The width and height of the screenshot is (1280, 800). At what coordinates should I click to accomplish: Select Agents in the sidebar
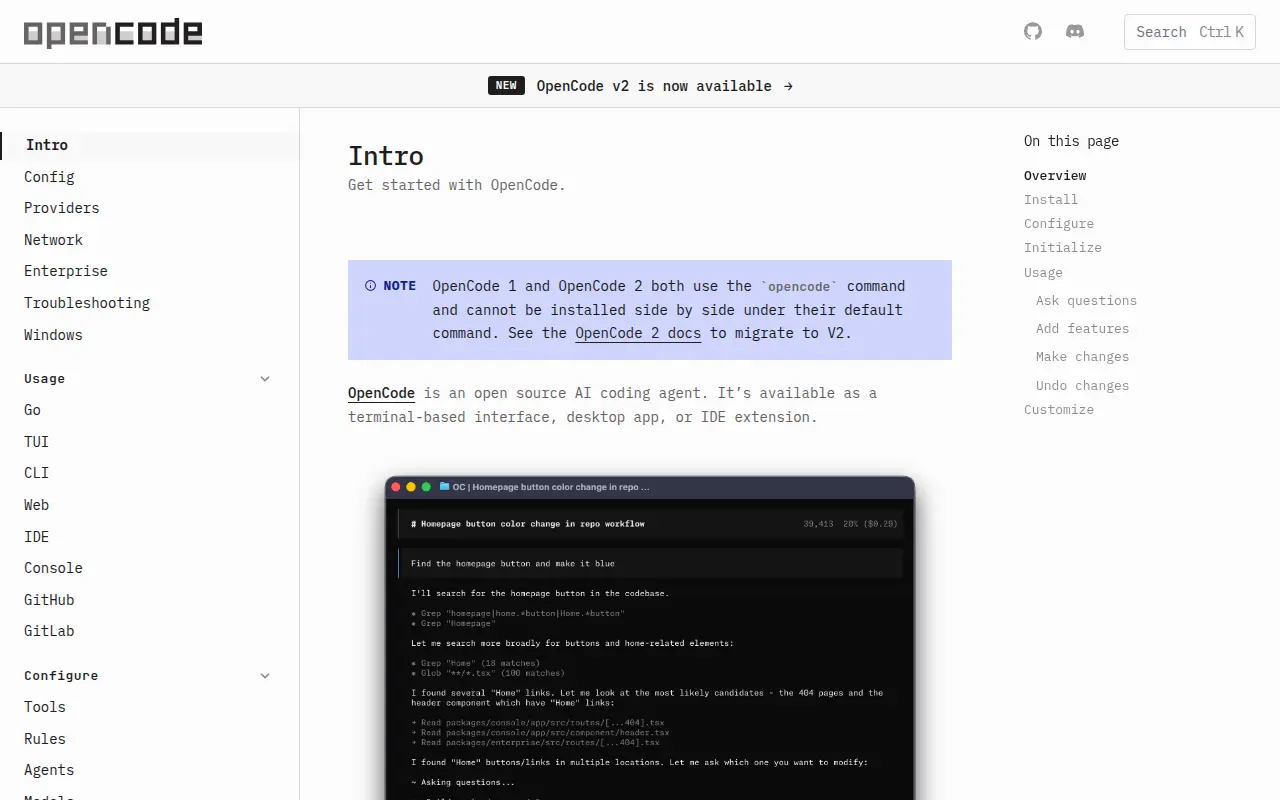click(49, 770)
